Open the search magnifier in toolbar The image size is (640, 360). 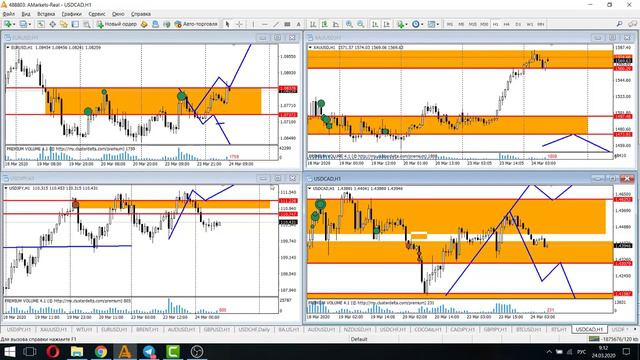pyautogui.click(x=619, y=24)
